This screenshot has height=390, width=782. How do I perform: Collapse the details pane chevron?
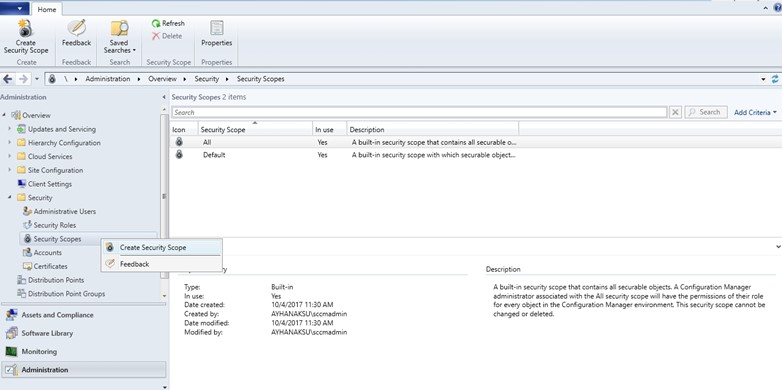778,246
